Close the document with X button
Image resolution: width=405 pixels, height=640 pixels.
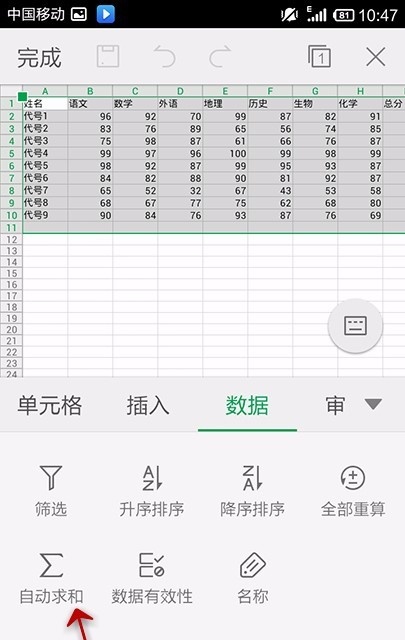click(x=376, y=56)
